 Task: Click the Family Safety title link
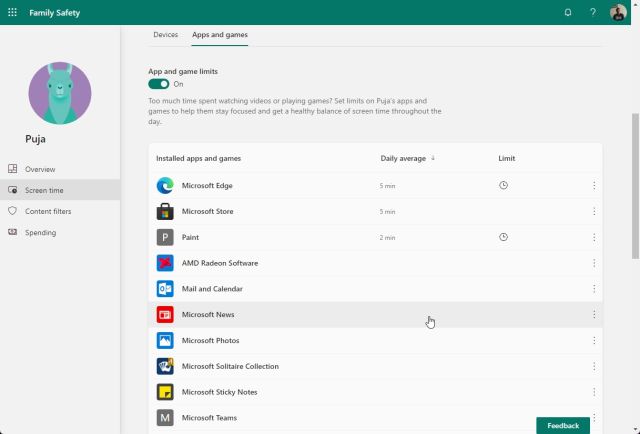(x=55, y=13)
